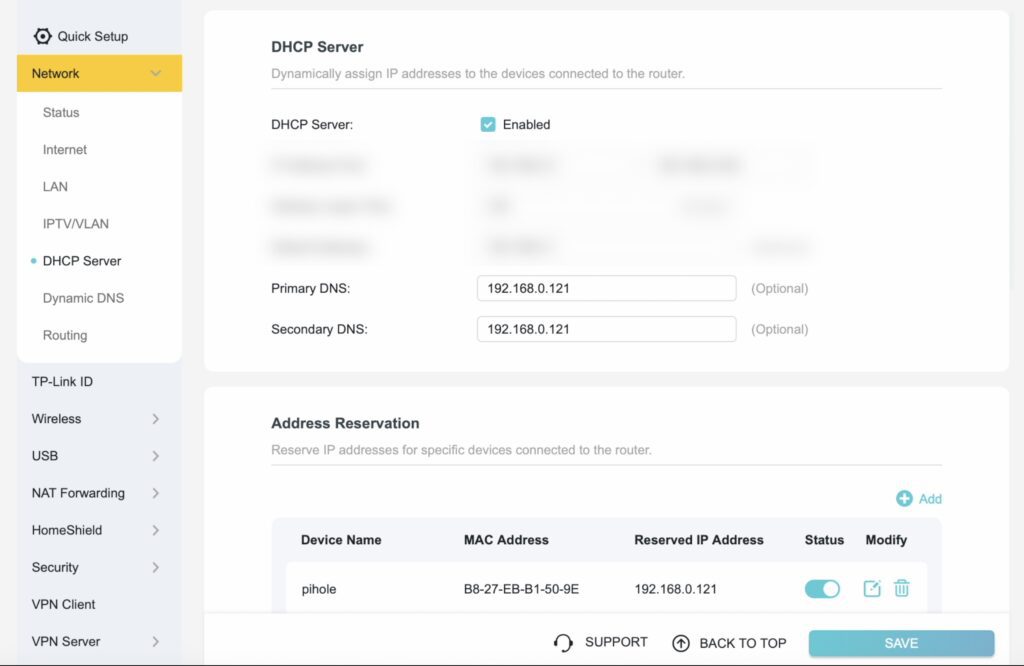
Task: Click the Primary DNS input field
Action: tap(606, 288)
